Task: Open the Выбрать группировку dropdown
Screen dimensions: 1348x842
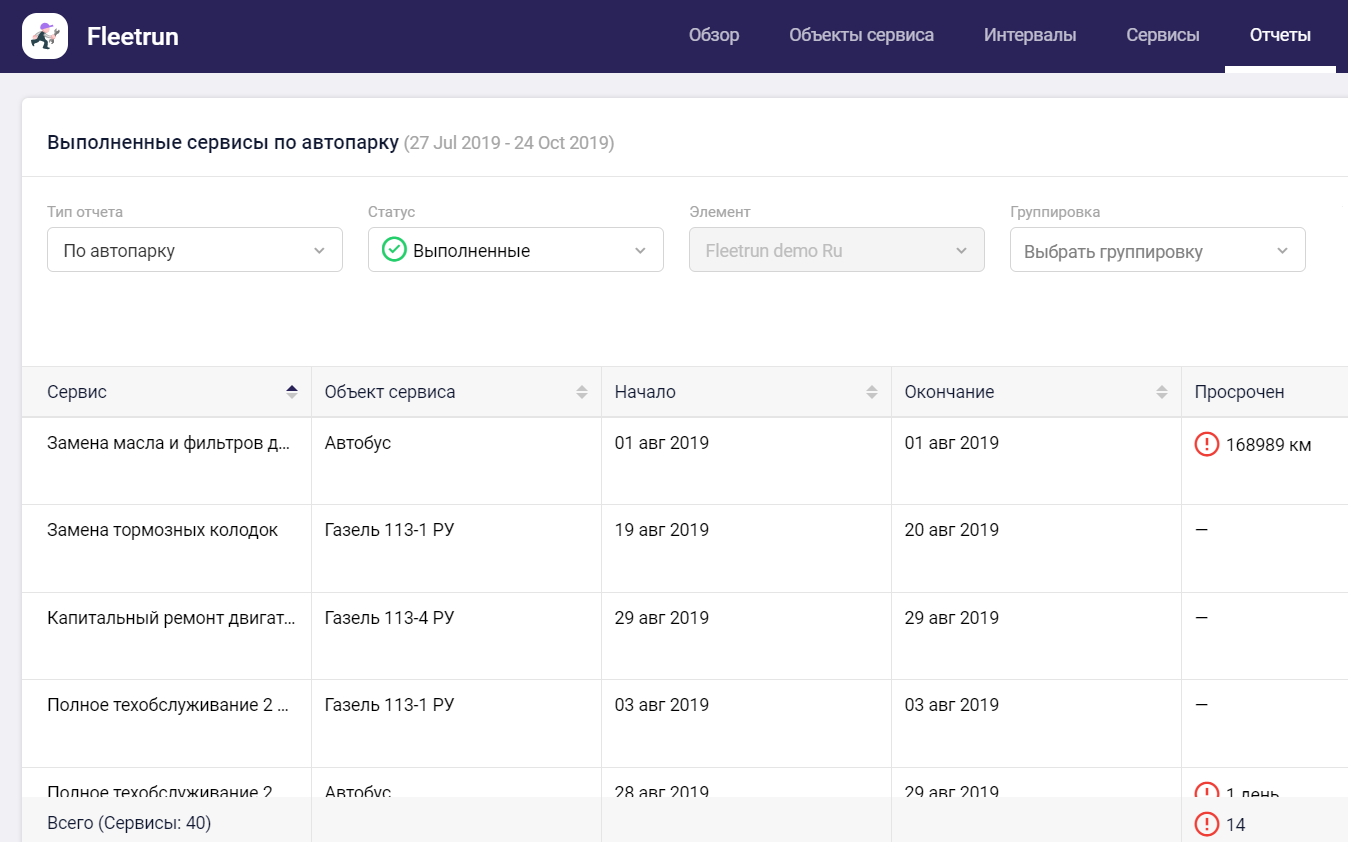Action: [x=1158, y=250]
